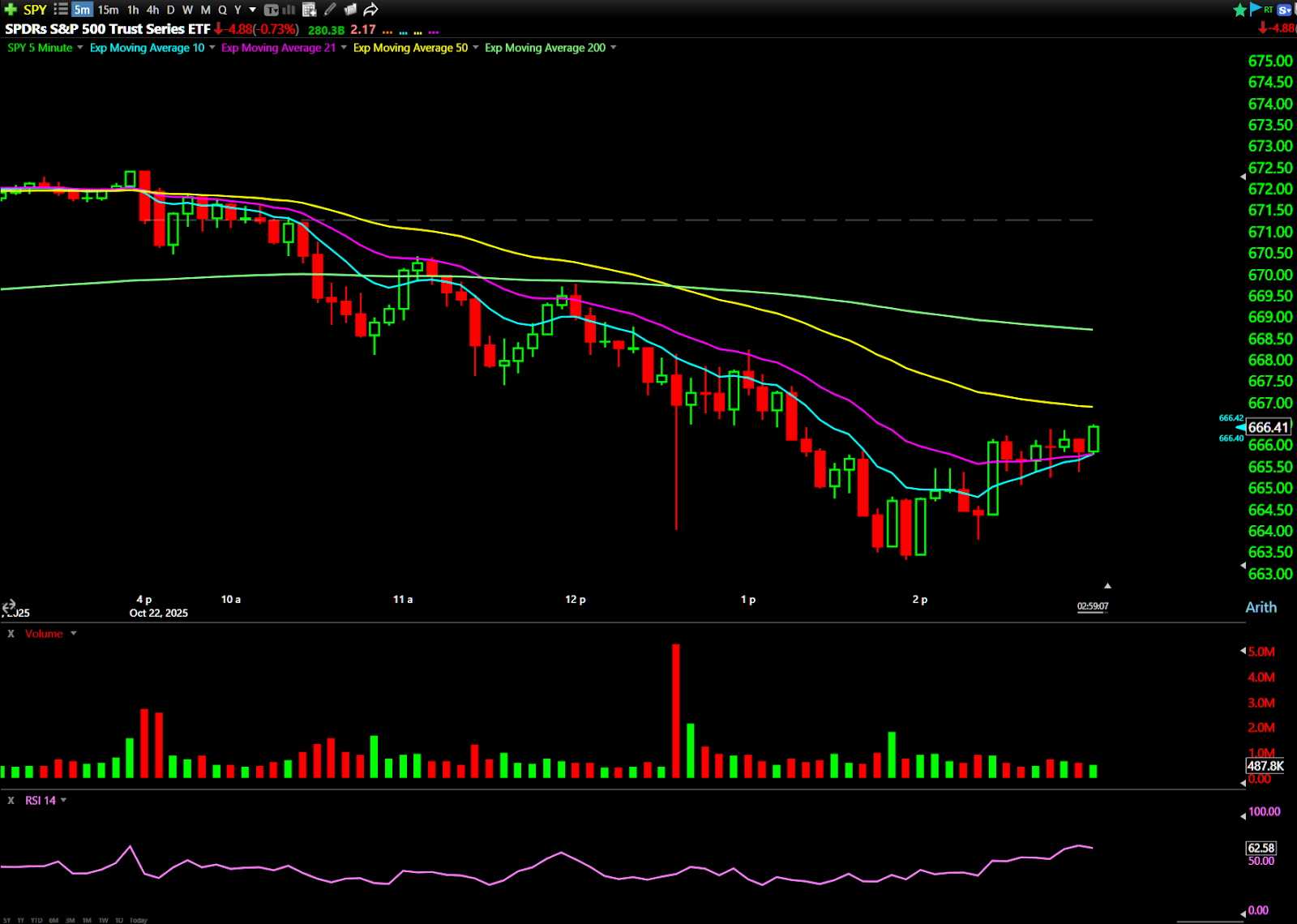Screen dimensions: 1297x924
Task: Click the chart type bars icon
Action: point(289,10)
